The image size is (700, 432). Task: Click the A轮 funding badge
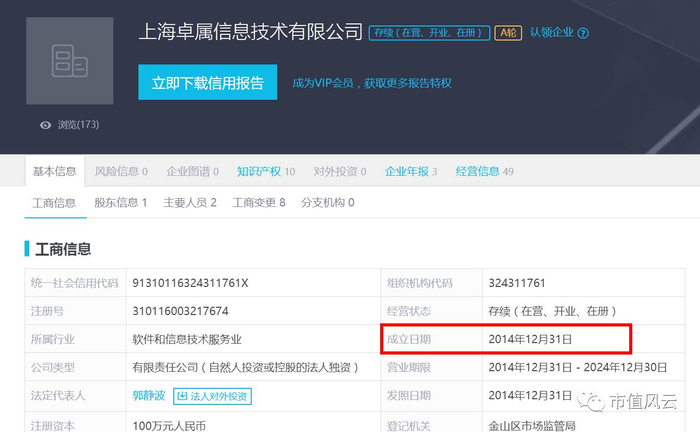(508, 33)
